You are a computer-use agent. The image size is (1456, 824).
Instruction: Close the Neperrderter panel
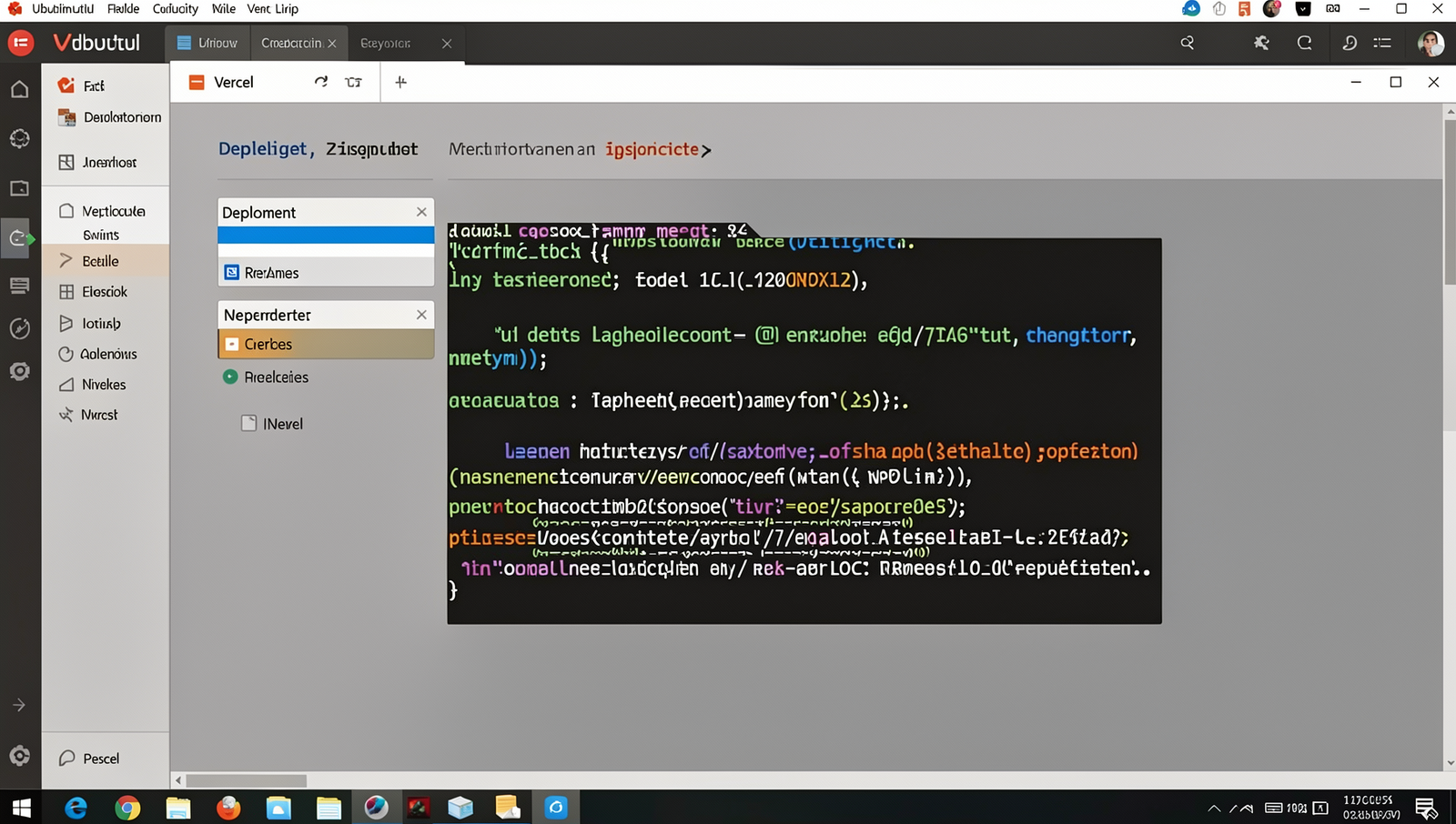tap(421, 315)
